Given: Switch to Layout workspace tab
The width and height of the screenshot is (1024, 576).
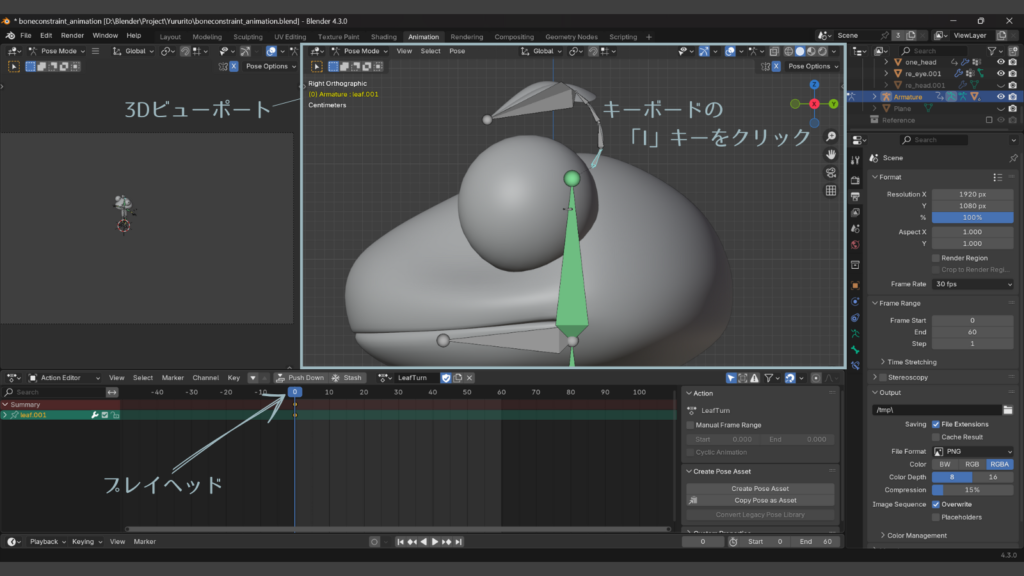Looking at the screenshot, I should (x=170, y=37).
